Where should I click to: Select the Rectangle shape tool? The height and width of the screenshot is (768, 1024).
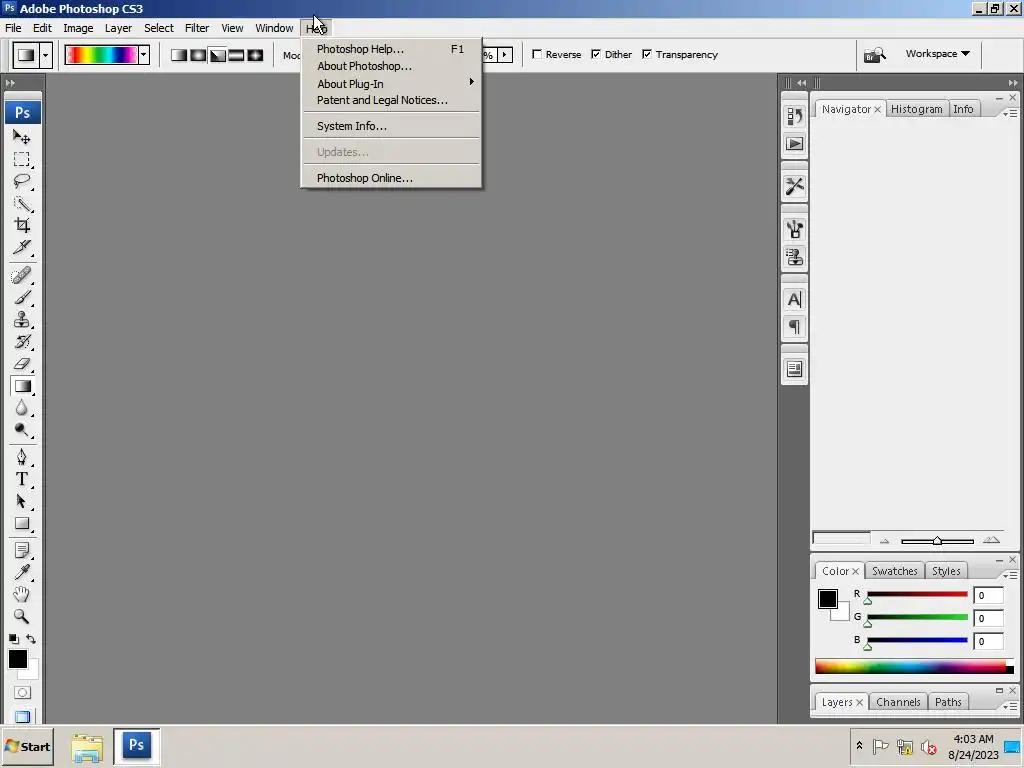click(x=22, y=523)
